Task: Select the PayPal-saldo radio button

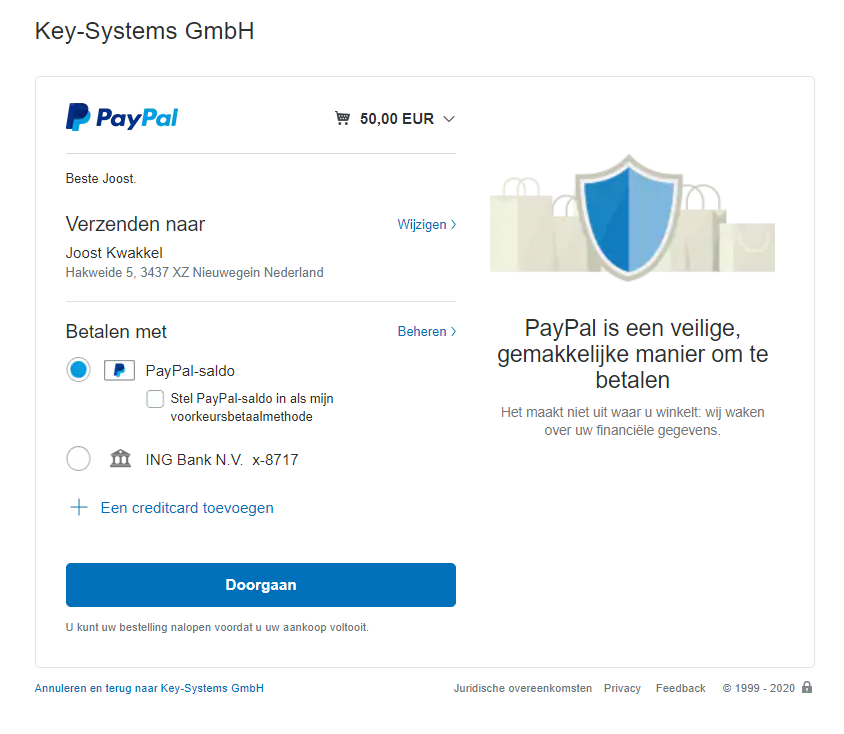Action: coord(78,370)
